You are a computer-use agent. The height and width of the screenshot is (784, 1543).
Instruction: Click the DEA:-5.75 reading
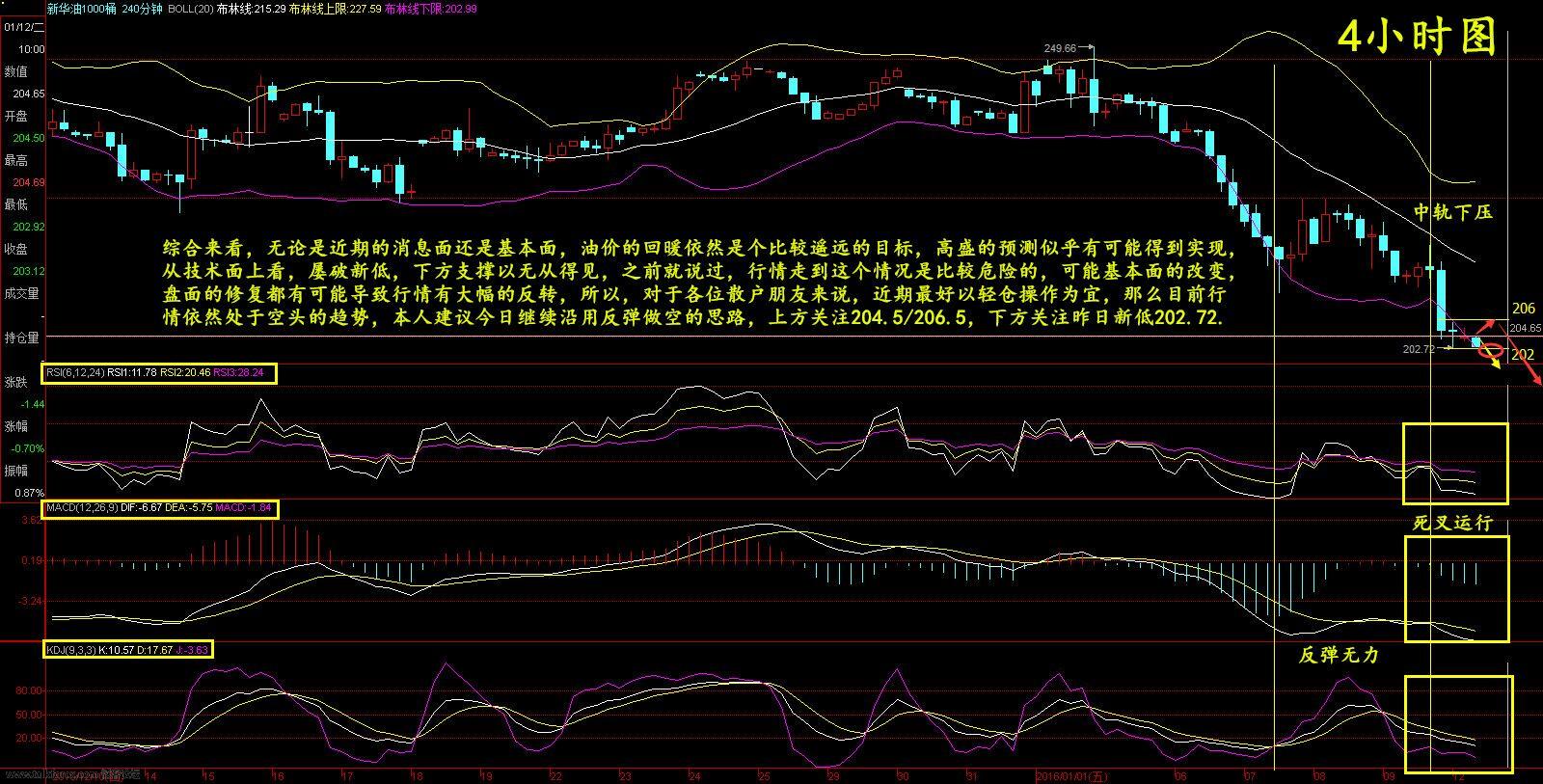coord(190,507)
